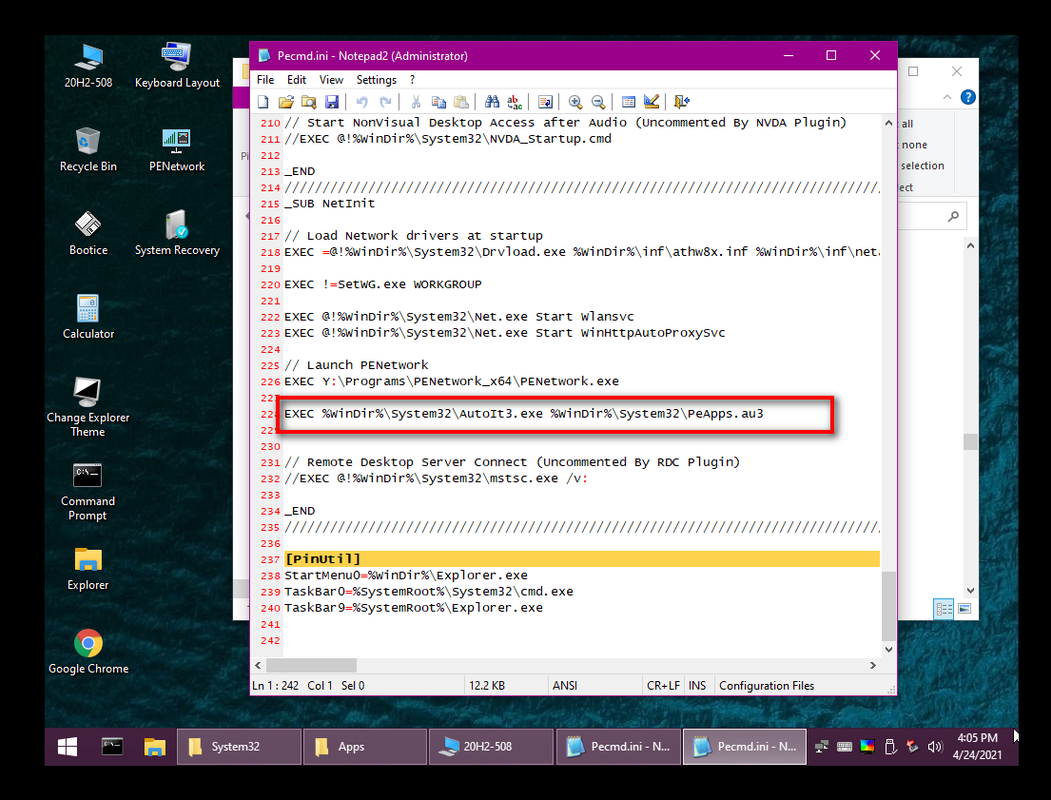Open the ? help menu

click(412, 80)
